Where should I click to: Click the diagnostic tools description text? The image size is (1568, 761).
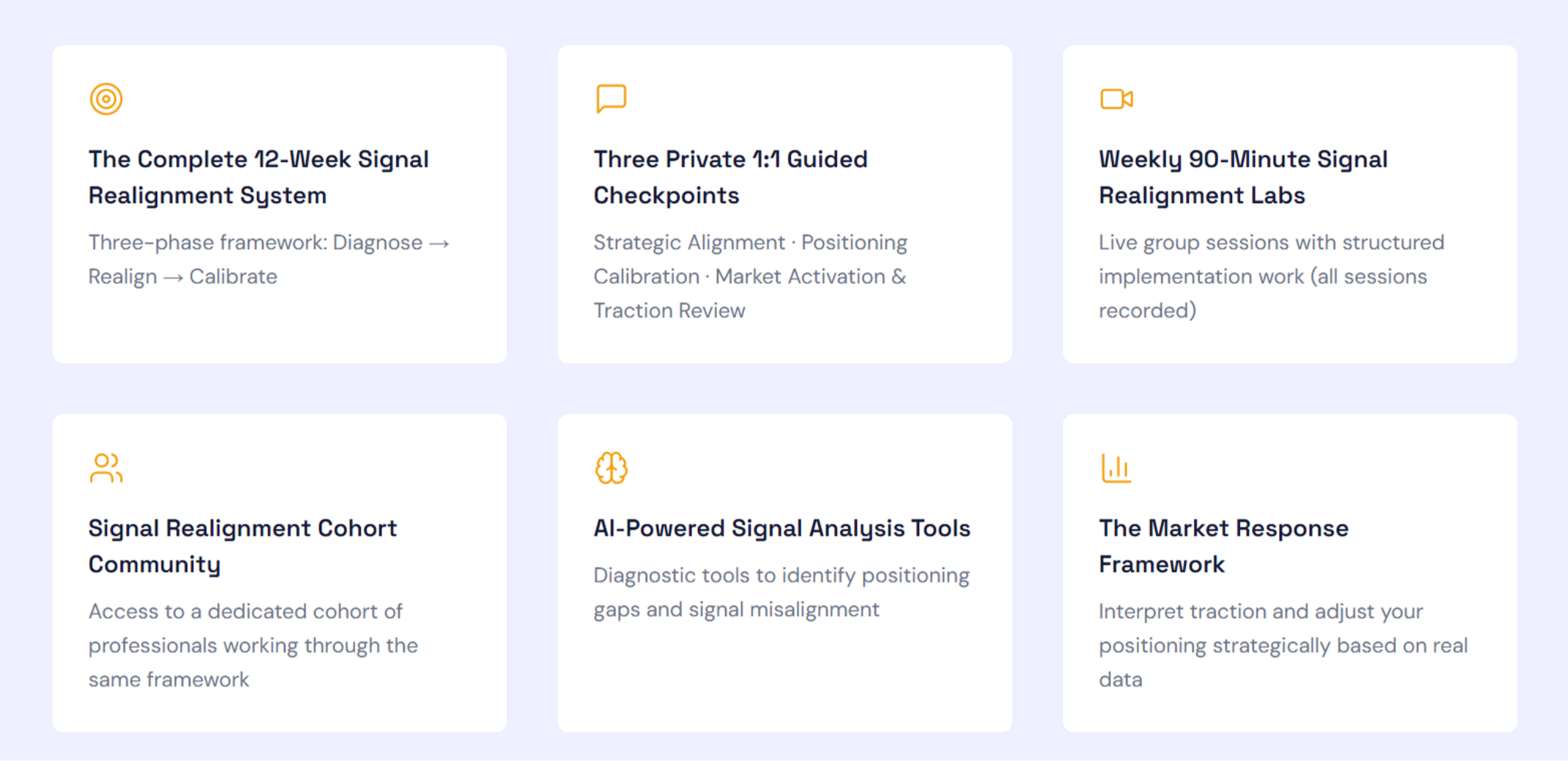tap(781, 593)
